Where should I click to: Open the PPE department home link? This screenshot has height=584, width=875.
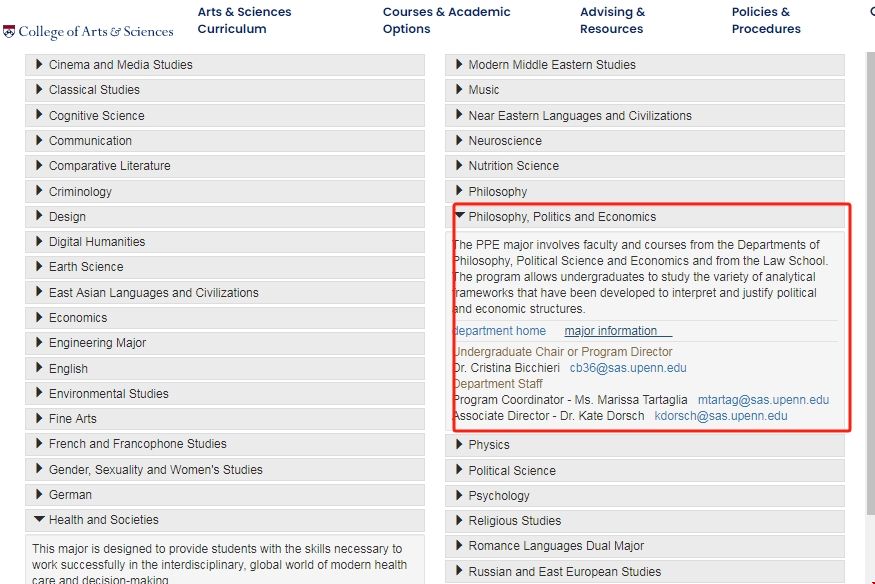(x=500, y=331)
